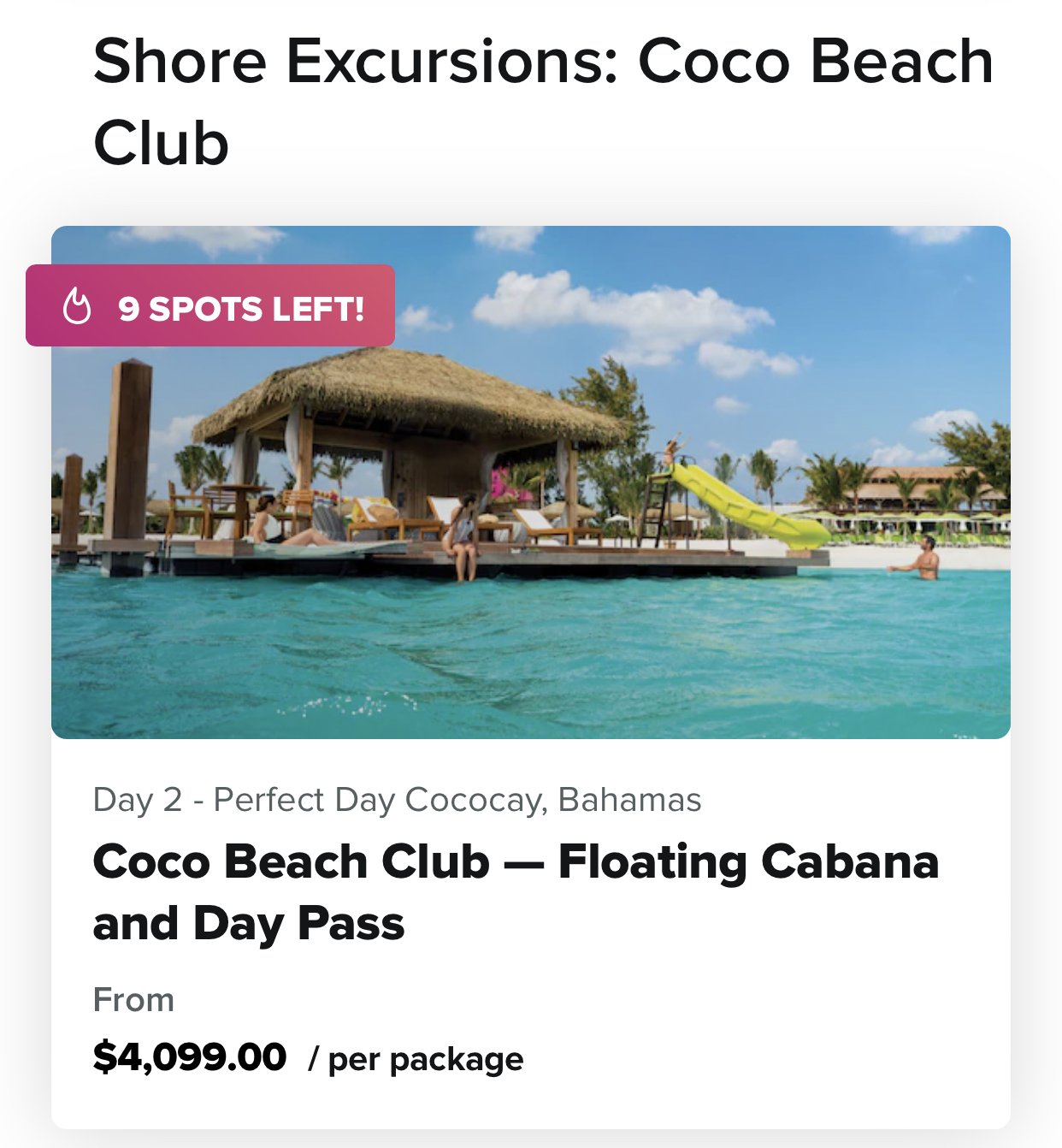Click the flame icon on the badge
The image size is (1062, 1148).
click(77, 306)
